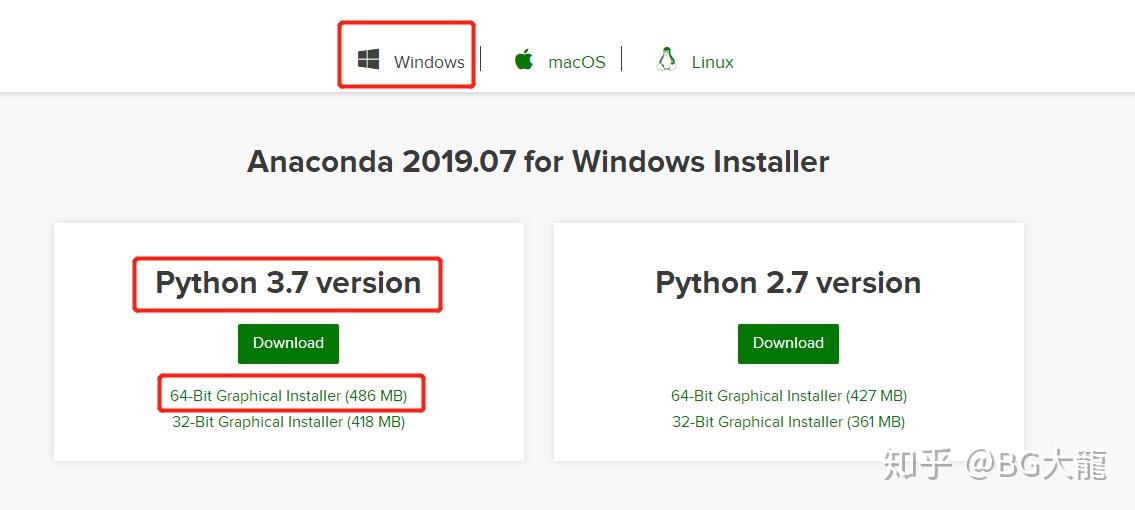Select the Windows tab label

429,62
